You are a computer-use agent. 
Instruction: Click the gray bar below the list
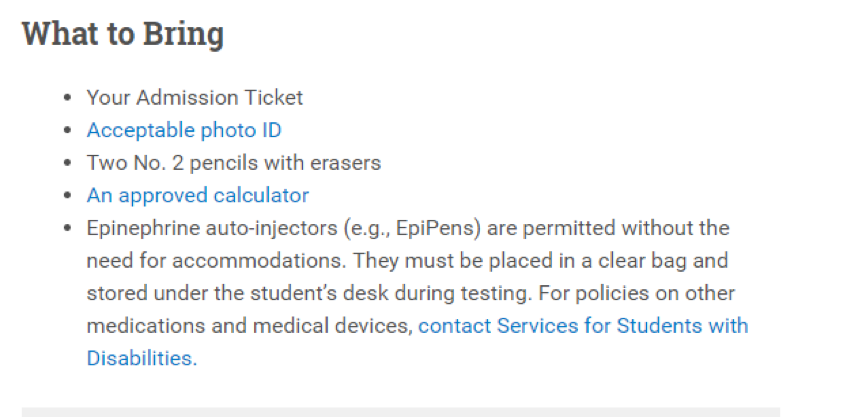400,411
